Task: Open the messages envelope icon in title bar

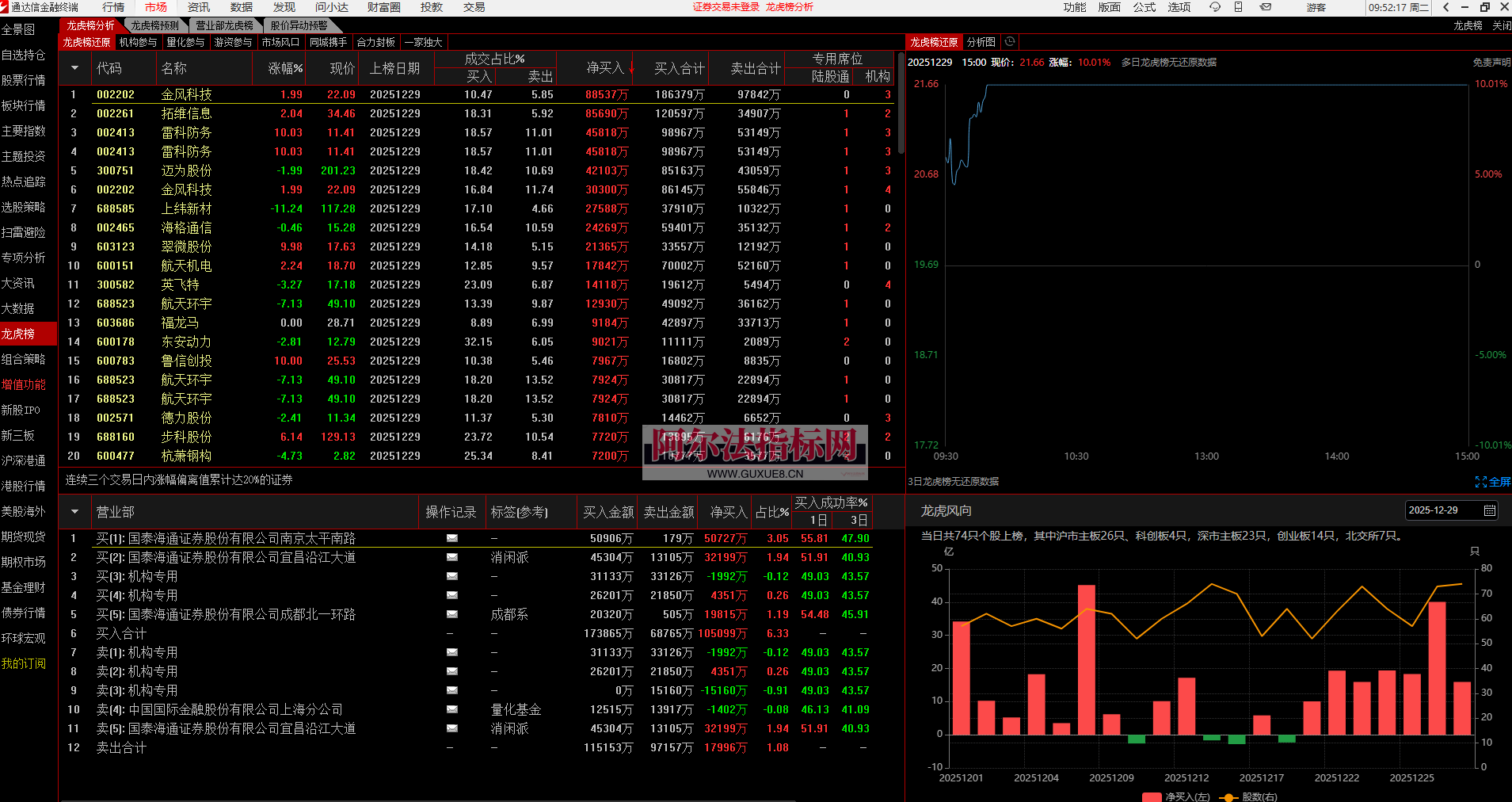Action: click(x=1266, y=7)
